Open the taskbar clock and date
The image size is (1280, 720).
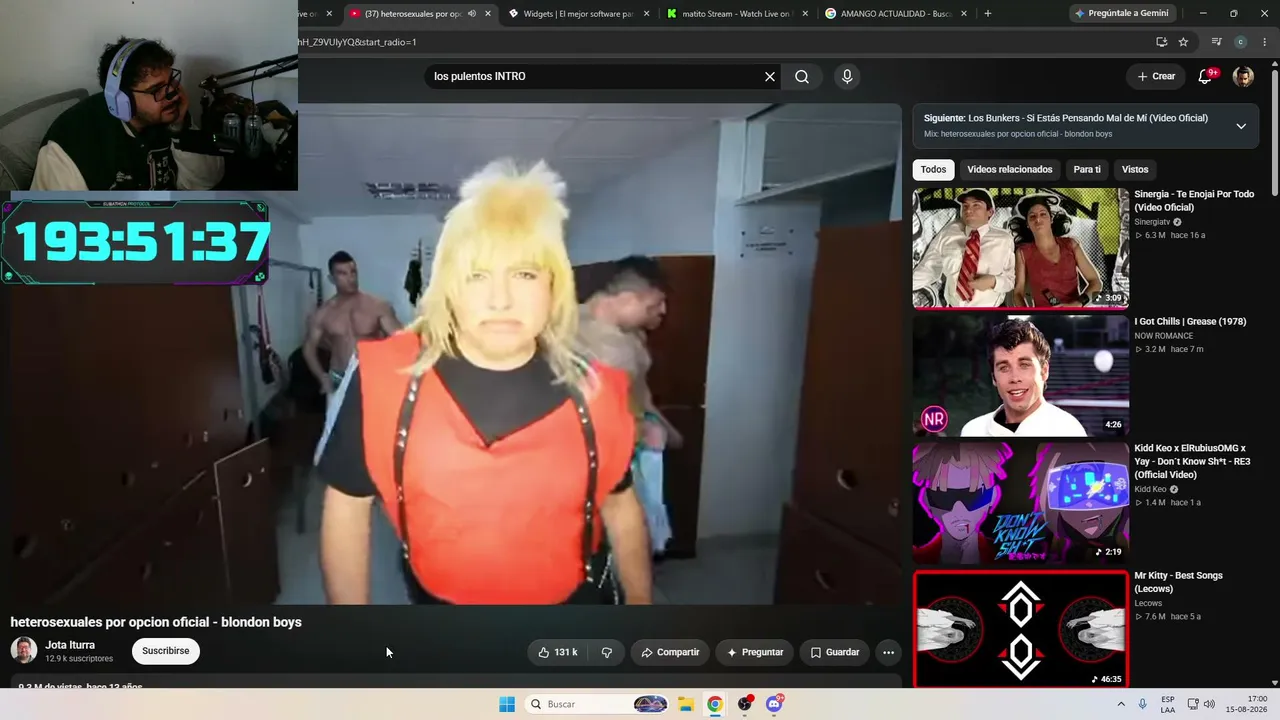[x=1249, y=704]
